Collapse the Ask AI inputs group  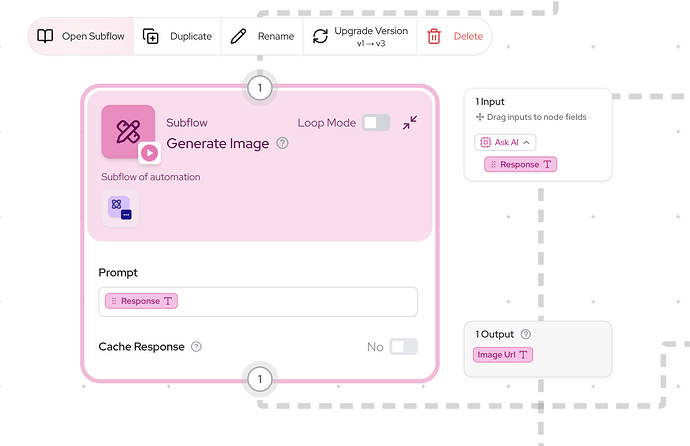pos(526,142)
